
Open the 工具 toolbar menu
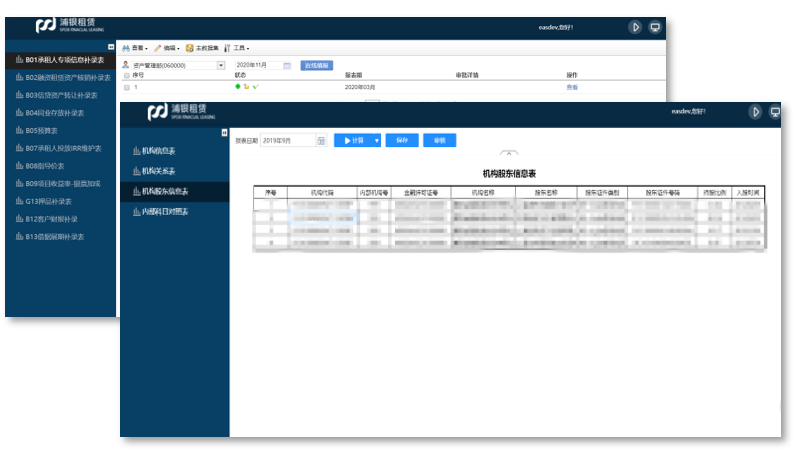[237, 48]
